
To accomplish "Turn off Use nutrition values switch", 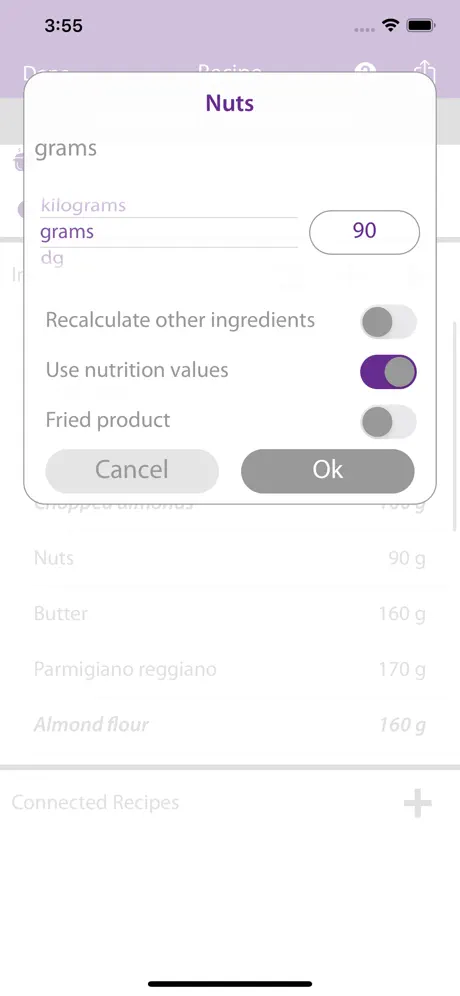I will 388,372.
